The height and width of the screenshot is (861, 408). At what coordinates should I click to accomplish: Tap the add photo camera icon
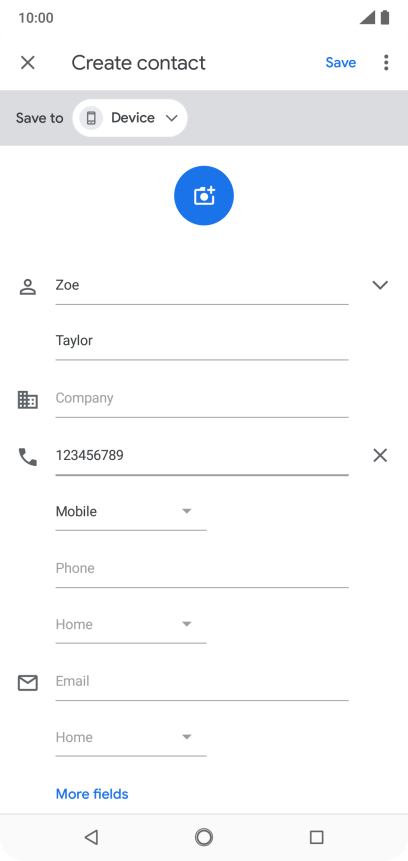point(204,195)
